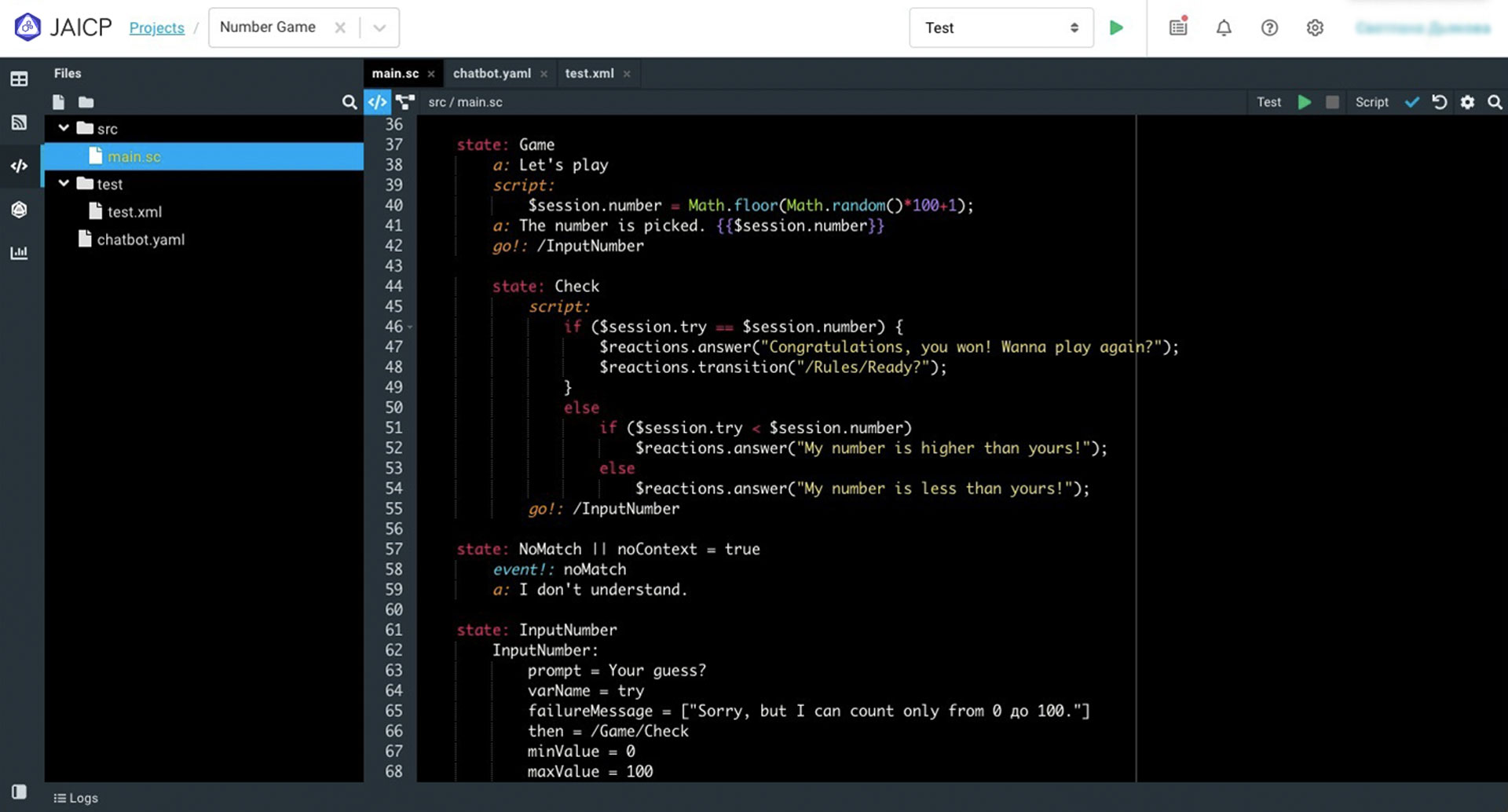Create a new folder in Files panel
Screen dimensions: 1508x812
click(x=86, y=102)
